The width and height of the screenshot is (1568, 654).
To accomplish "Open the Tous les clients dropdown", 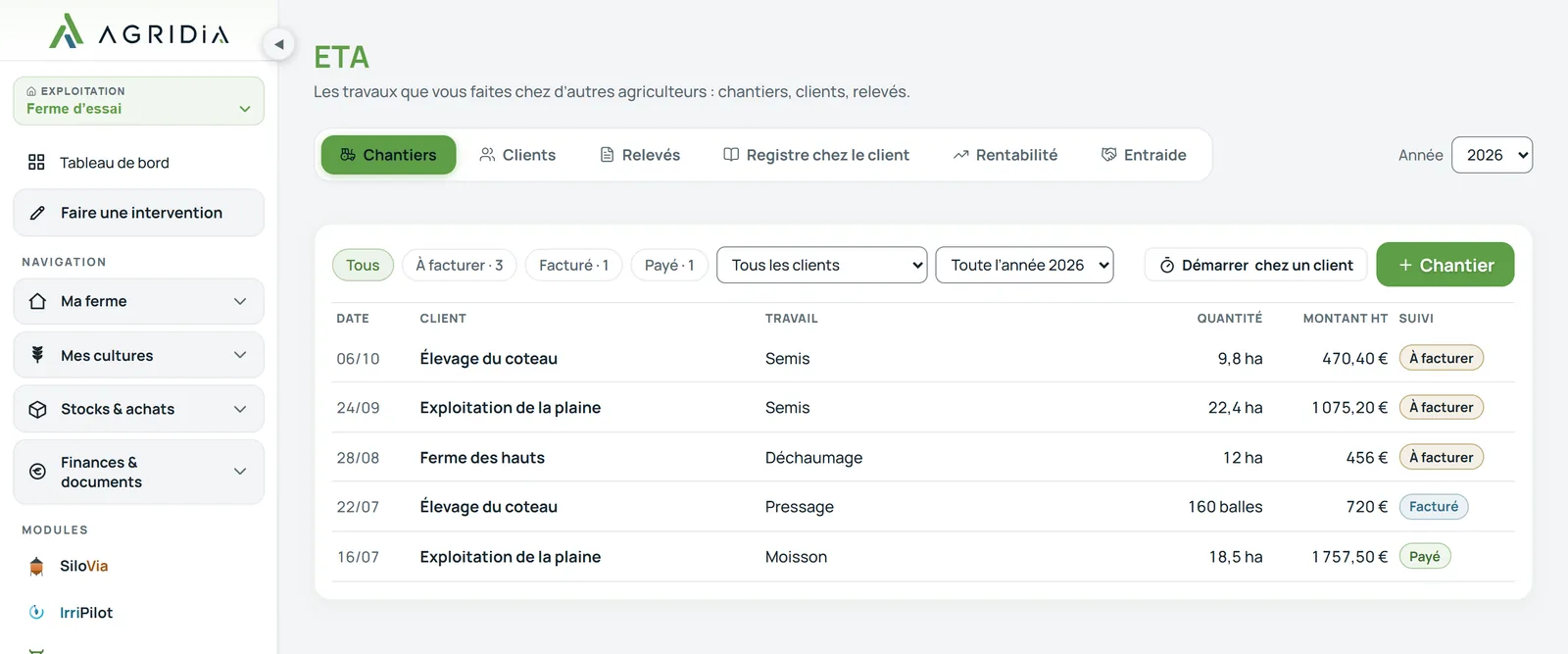I will click(821, 265).
